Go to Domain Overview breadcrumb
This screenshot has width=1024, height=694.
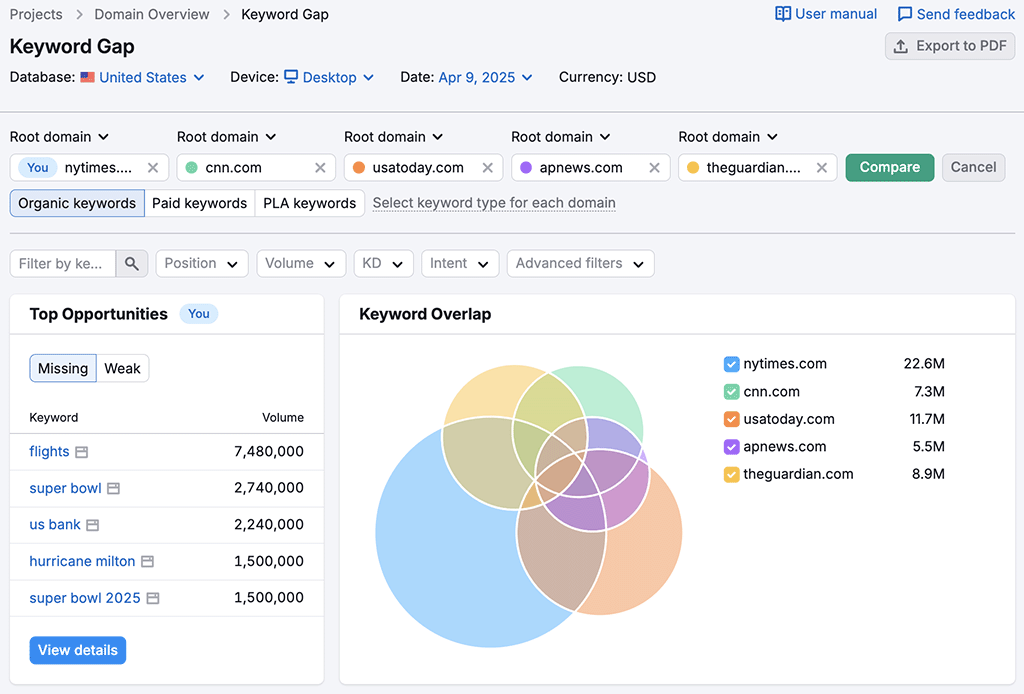click(152, 14)
